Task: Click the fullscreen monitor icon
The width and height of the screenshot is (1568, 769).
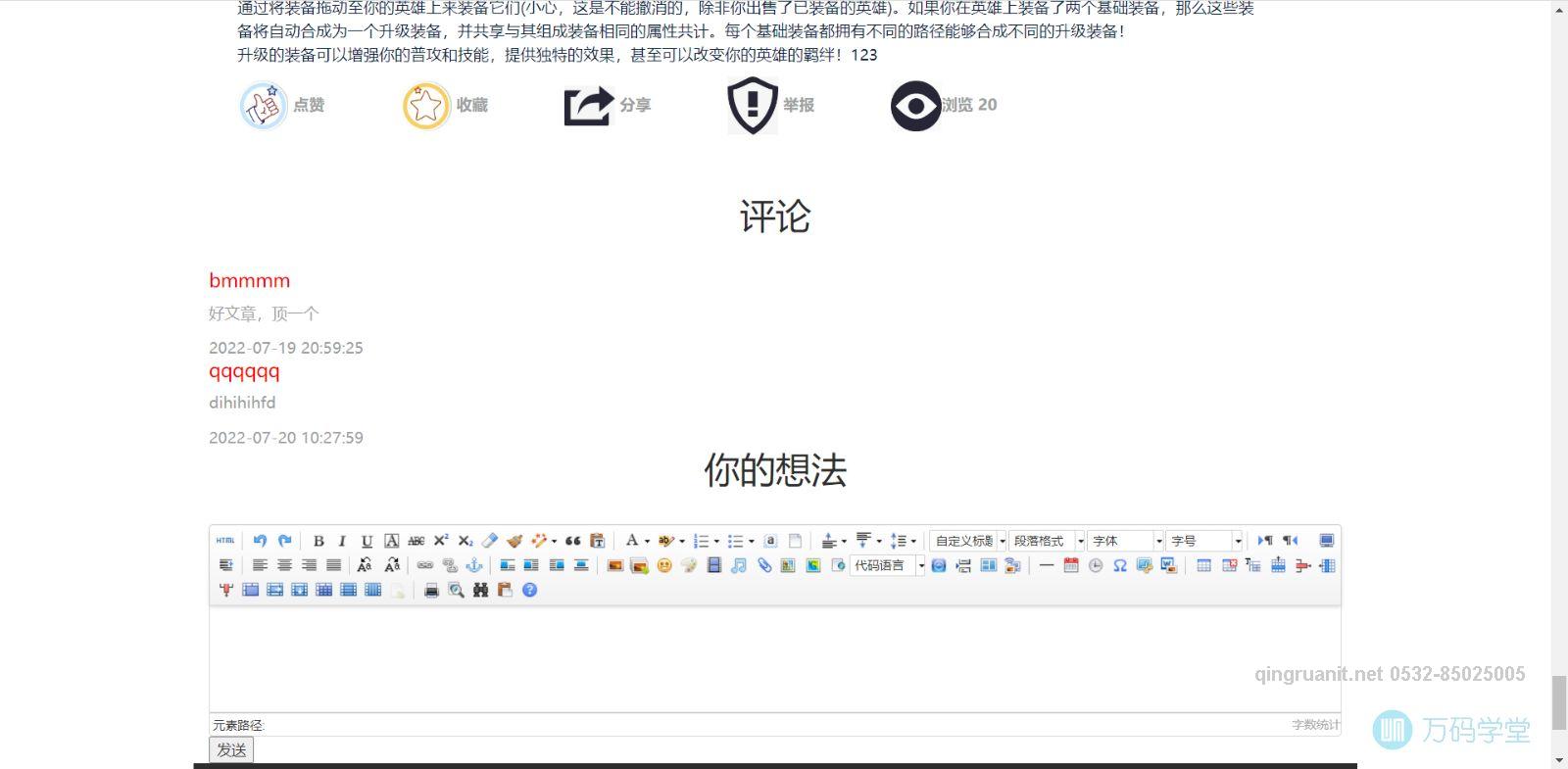Action: point(1326,541)
